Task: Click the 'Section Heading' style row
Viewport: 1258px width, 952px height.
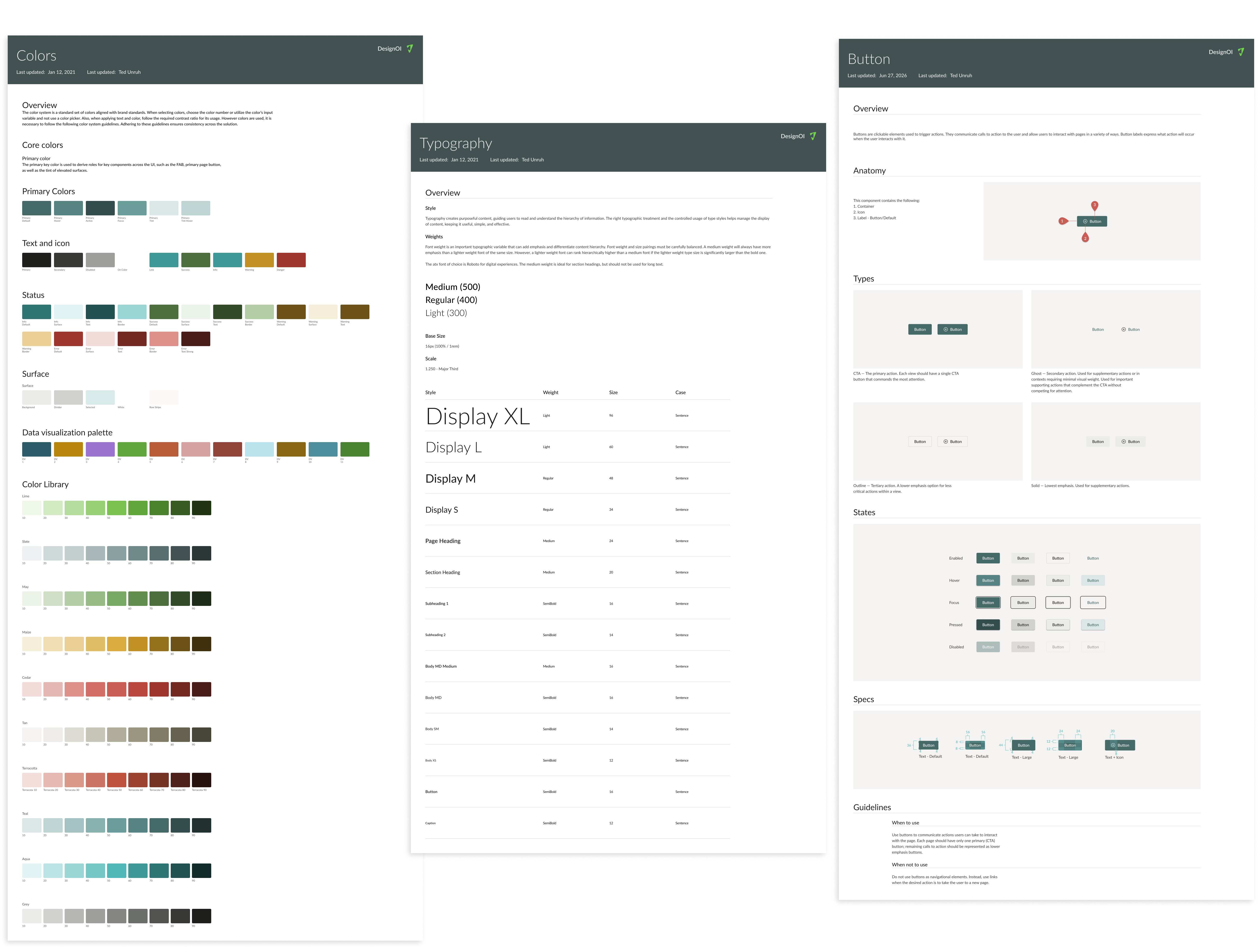Action: click(577, 572)
